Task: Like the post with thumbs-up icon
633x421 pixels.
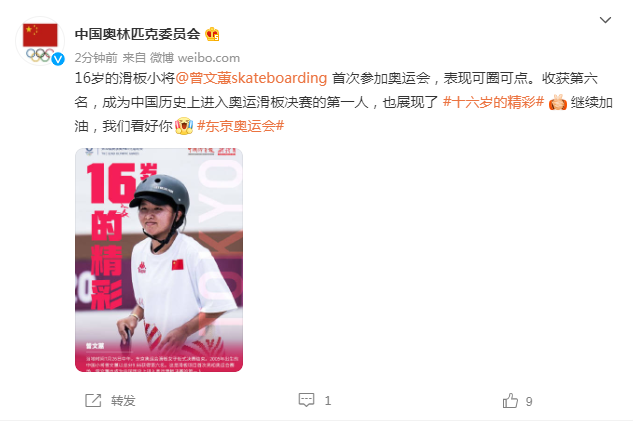Action: (x=510, y=400)
